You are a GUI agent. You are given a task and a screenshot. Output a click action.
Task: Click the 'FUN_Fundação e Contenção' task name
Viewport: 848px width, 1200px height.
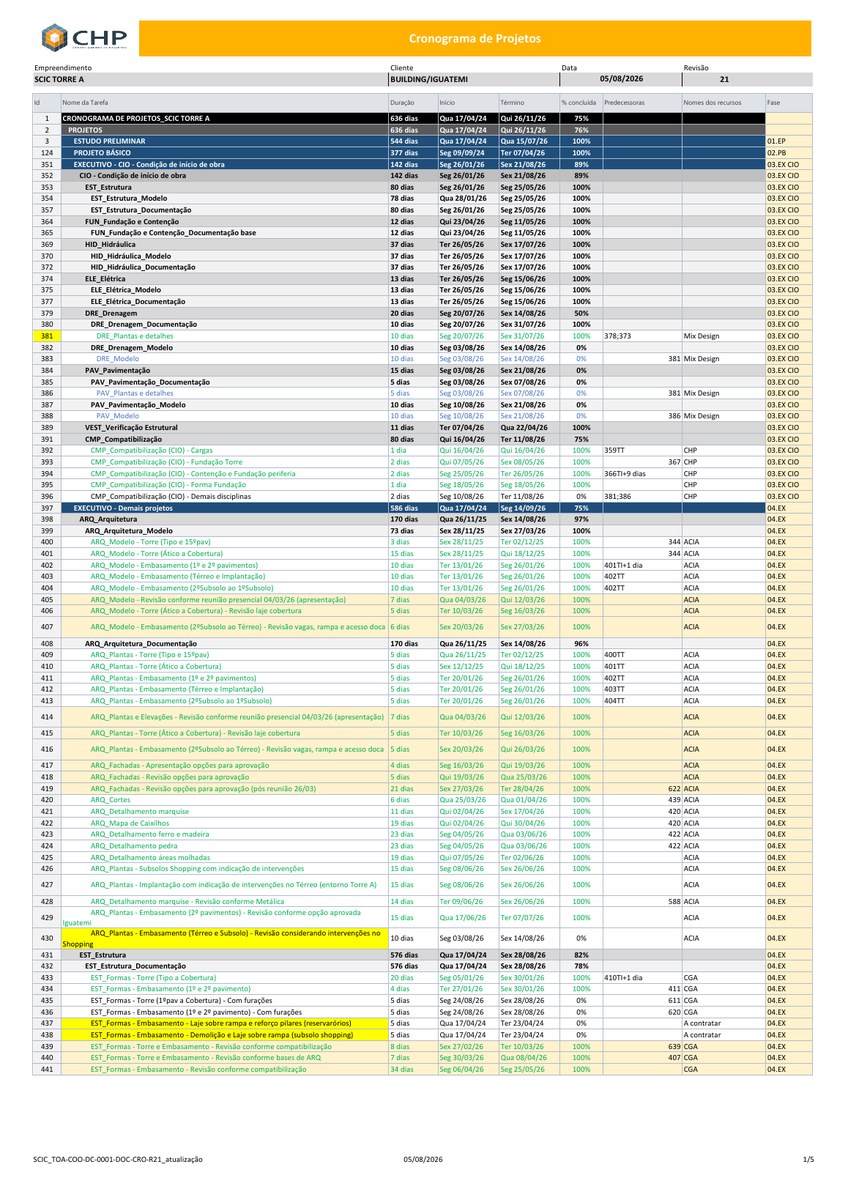click(x=132, y=222)
